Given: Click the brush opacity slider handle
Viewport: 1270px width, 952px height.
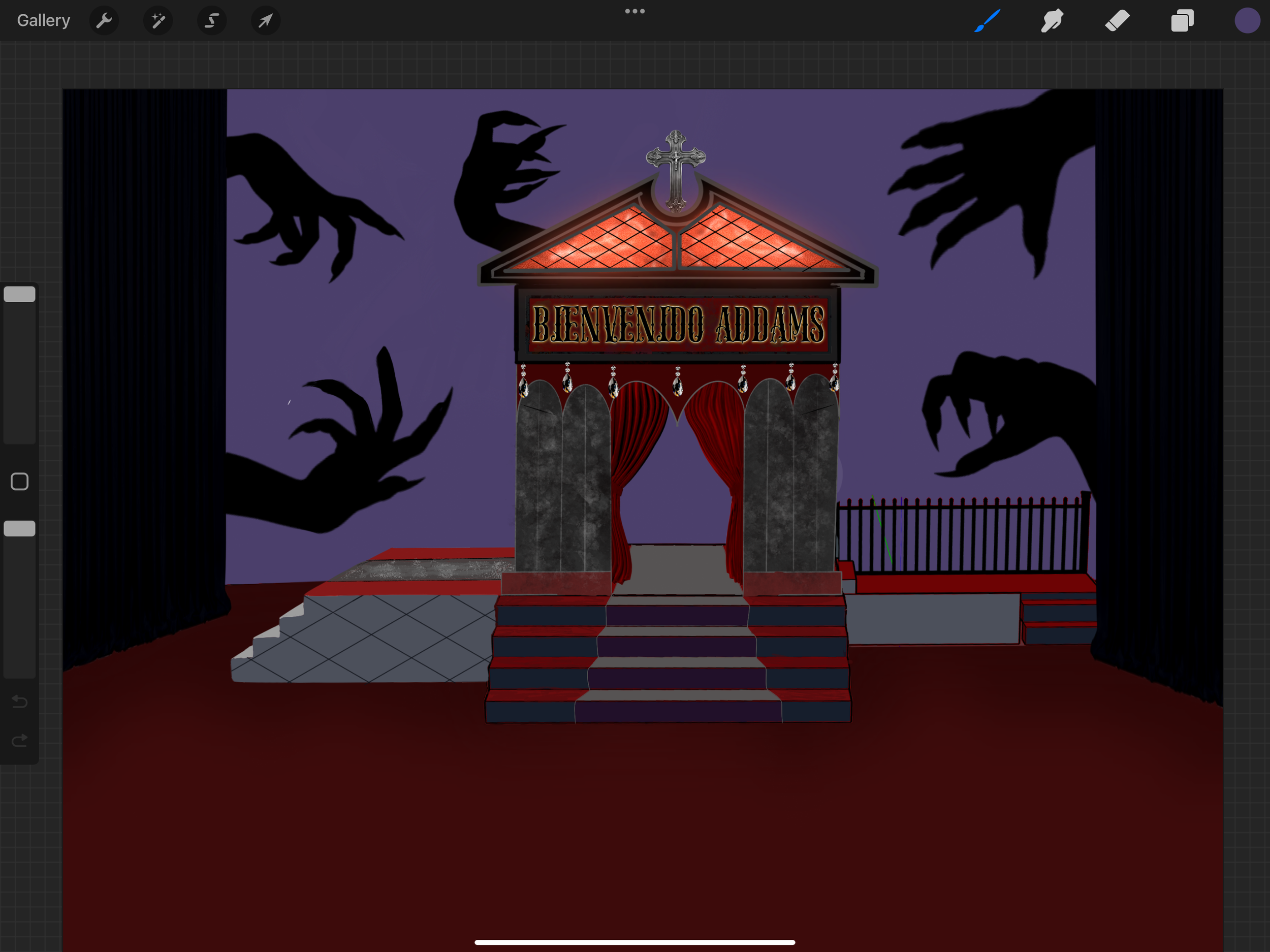Looking at the screenshot, I should [19, 529].
